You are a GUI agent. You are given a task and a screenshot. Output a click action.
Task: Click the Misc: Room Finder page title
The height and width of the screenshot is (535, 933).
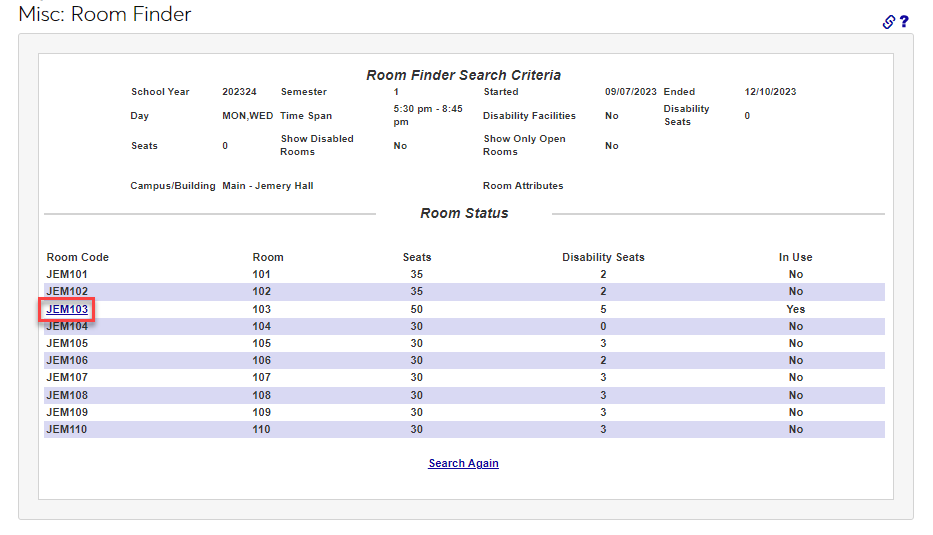[x=105, y=15]
